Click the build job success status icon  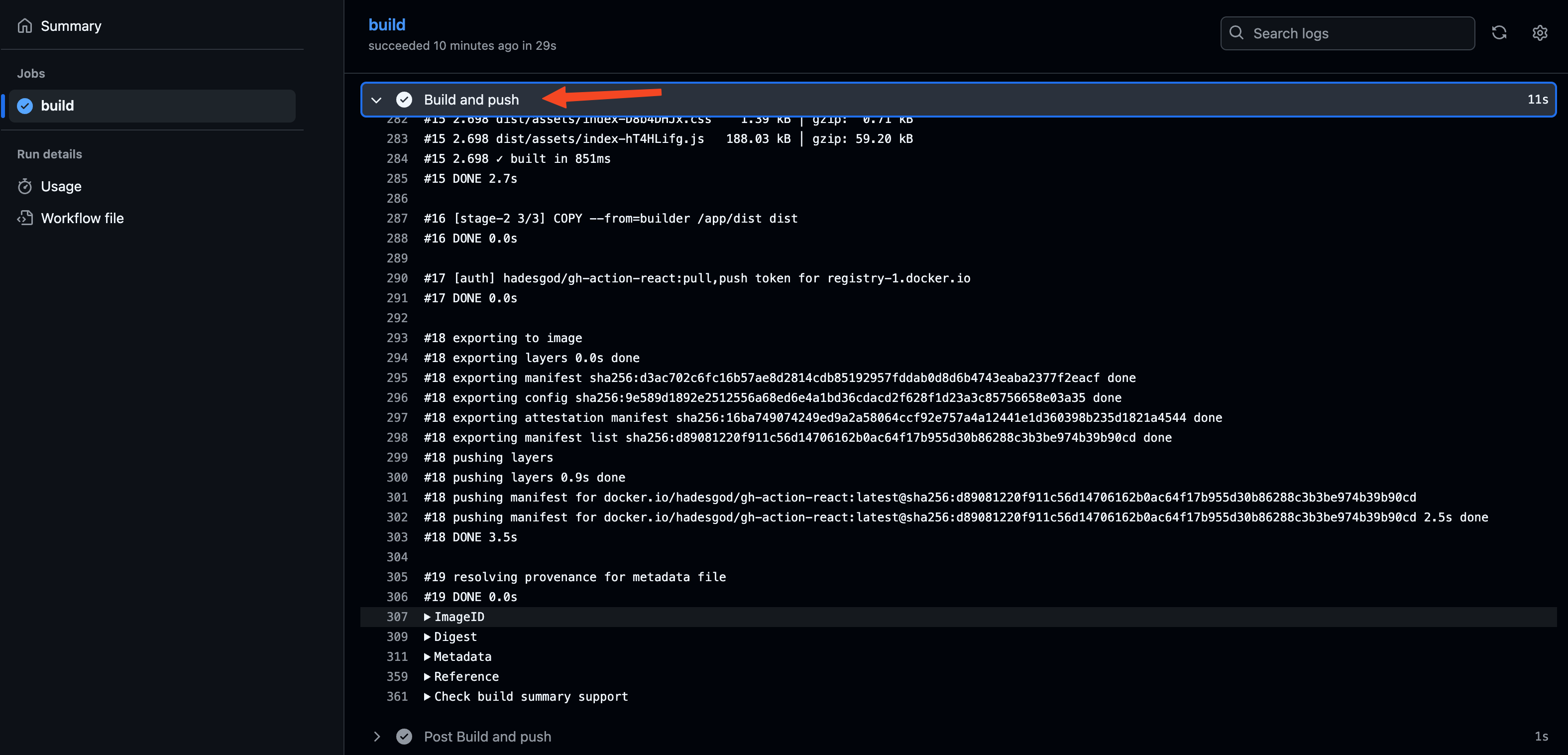tap(25, 106)
